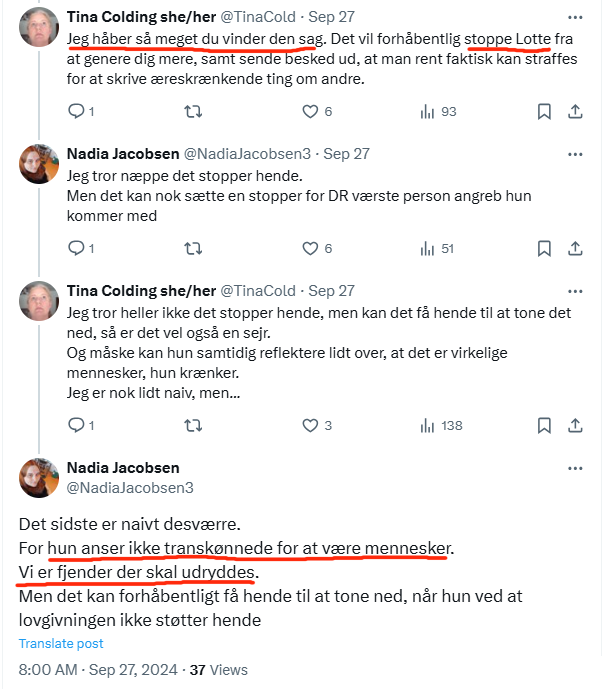Reply to Tina Colding's first tweet
The height and width of the screenshot is (689, 603).
coord(75,111)
